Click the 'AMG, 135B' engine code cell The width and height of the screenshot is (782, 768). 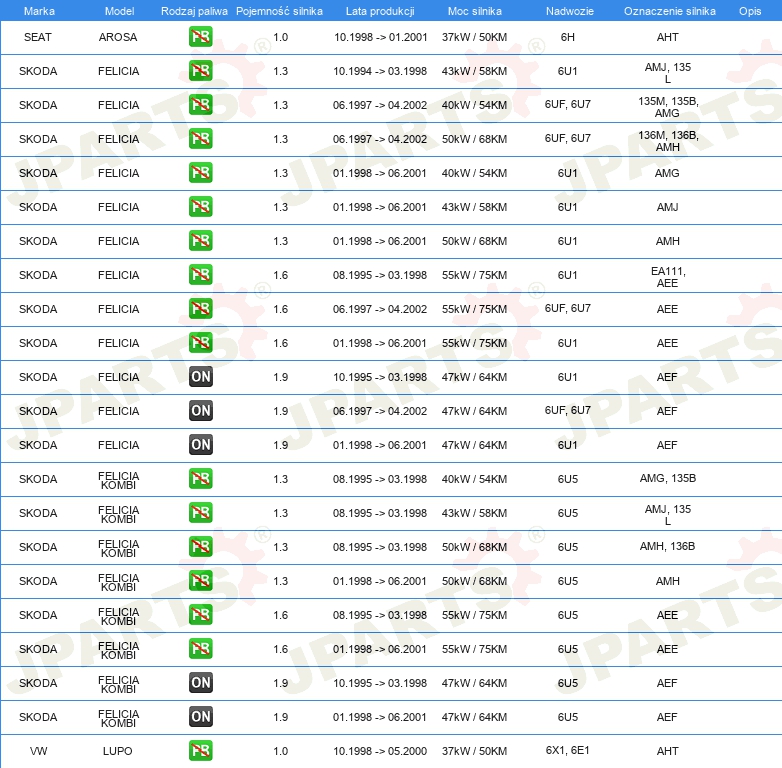point(668,478)
